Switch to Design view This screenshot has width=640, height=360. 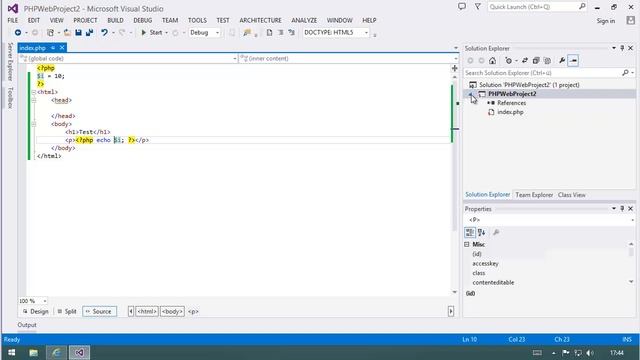[x=36, y=311]
